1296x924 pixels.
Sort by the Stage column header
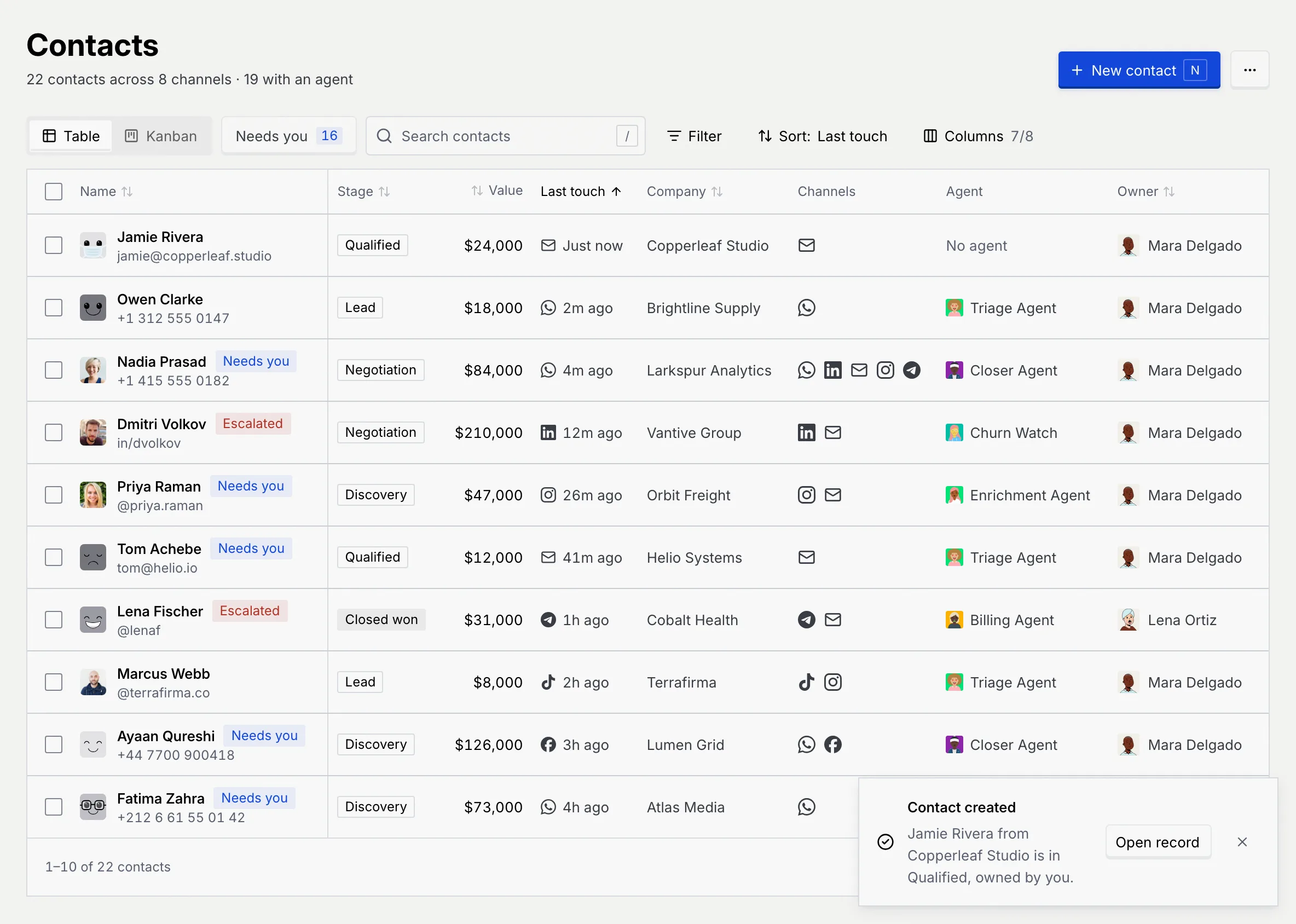point(363,192)
